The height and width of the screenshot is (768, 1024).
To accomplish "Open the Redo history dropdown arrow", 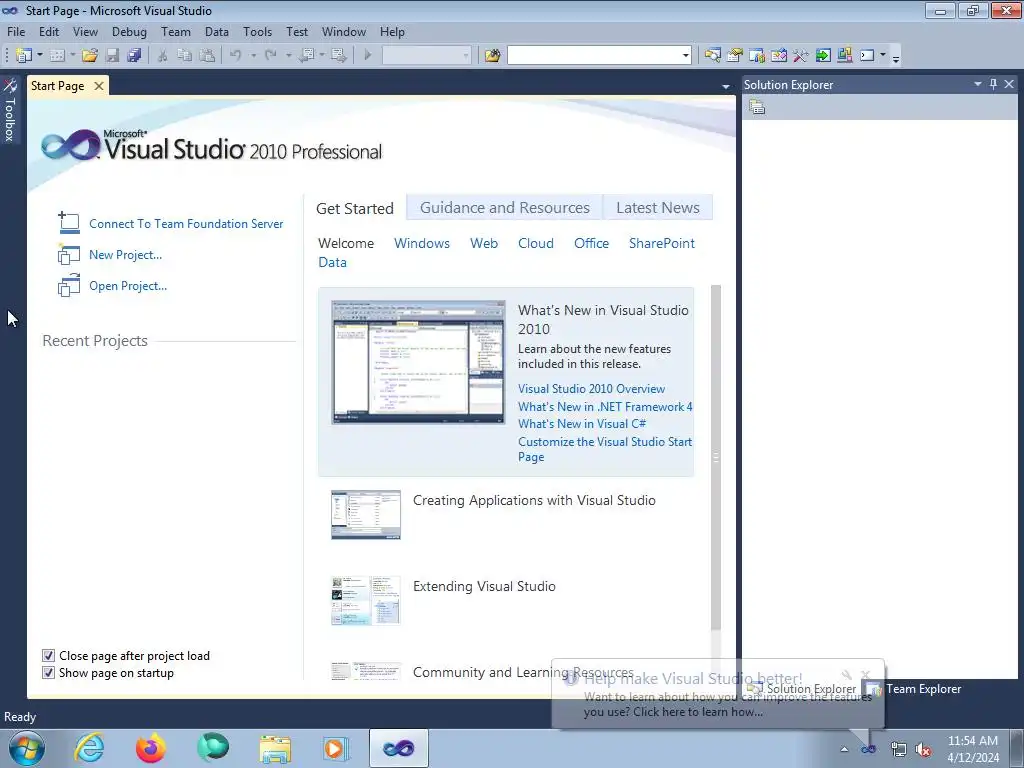I will 288,56.
